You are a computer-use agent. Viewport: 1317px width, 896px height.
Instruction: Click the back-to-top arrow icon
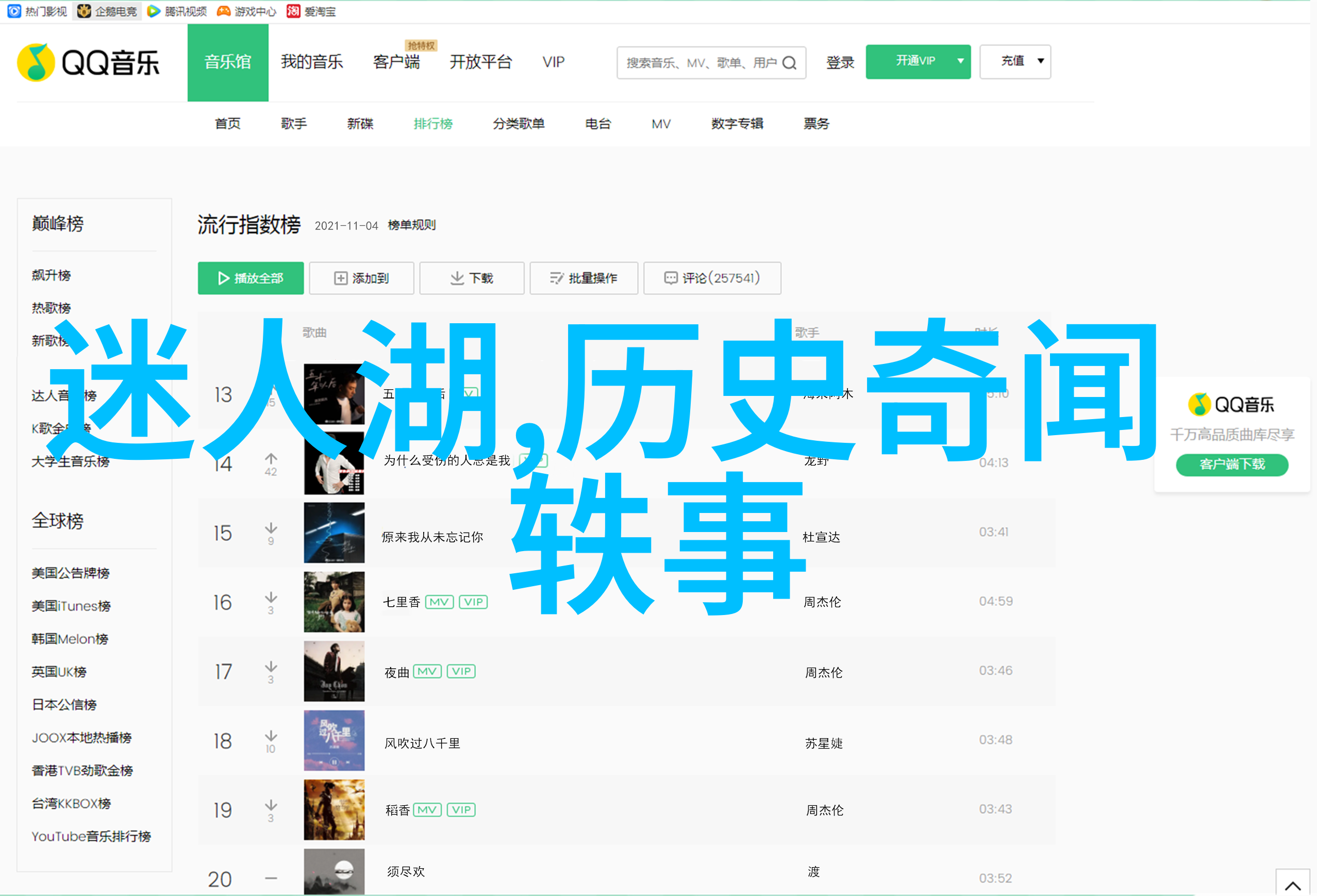tap(1293, 885)
